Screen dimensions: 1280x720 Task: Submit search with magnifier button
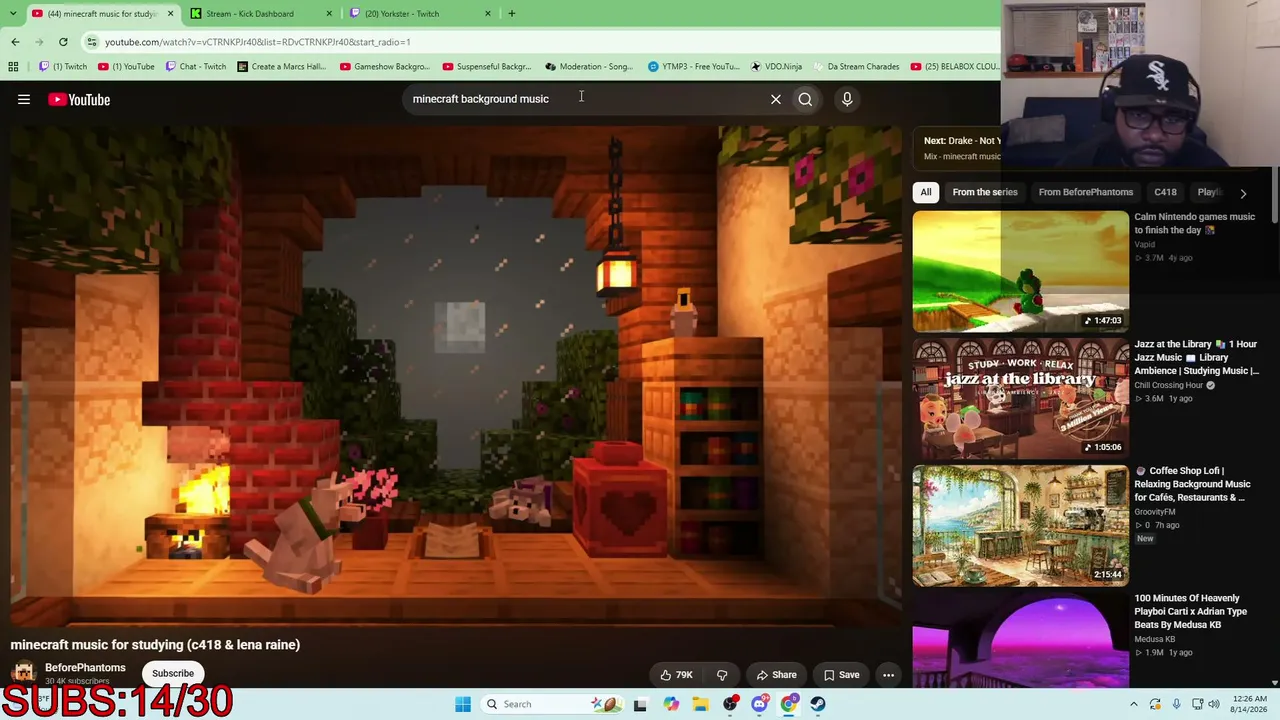coord(805,99)
